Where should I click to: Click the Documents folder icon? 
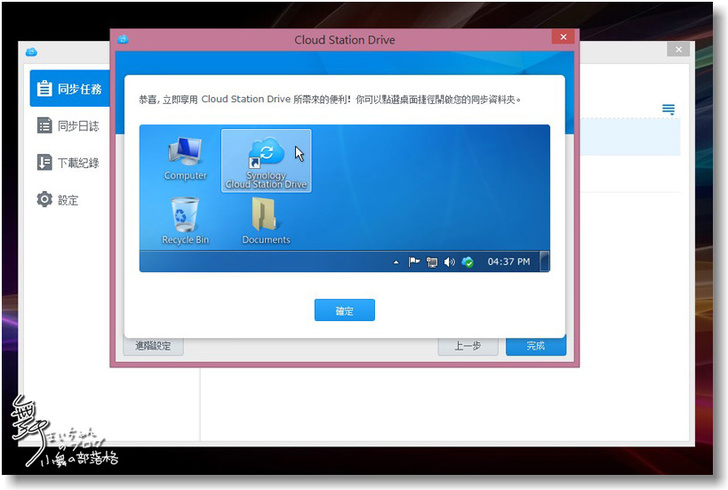pyautogui.click(x=266, y=221)
